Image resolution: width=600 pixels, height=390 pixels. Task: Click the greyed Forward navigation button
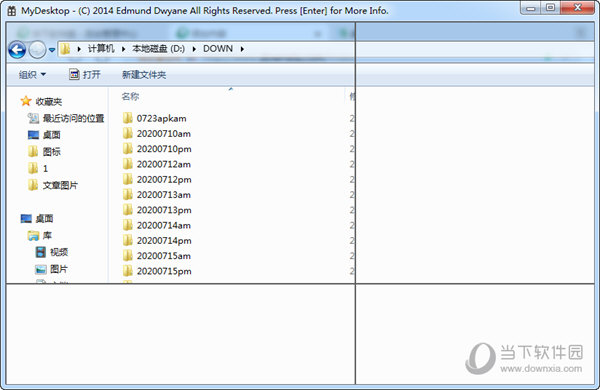38,50
